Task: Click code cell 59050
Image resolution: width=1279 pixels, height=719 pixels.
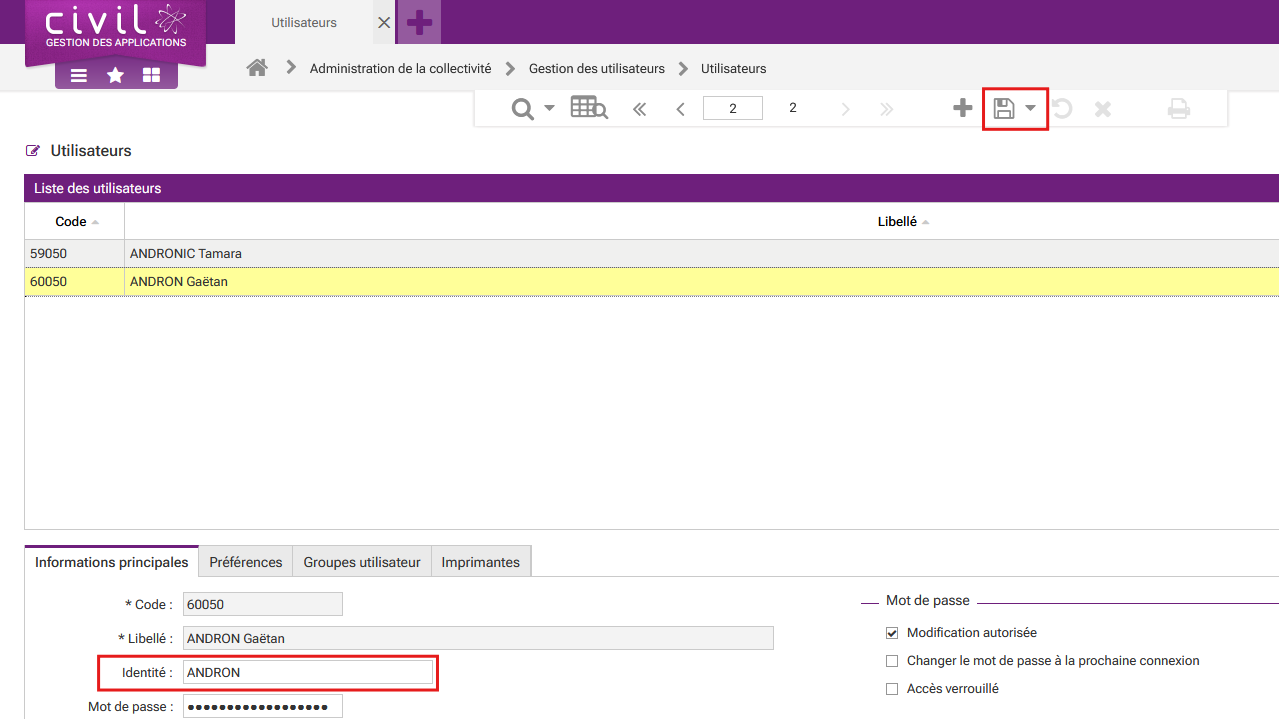Action: (x=75, y=254)
